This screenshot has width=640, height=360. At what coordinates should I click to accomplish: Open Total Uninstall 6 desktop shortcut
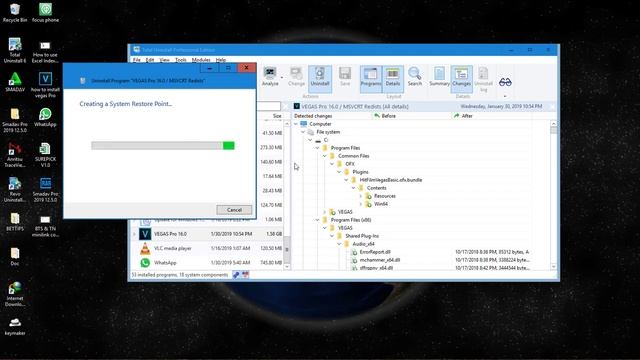15,50
